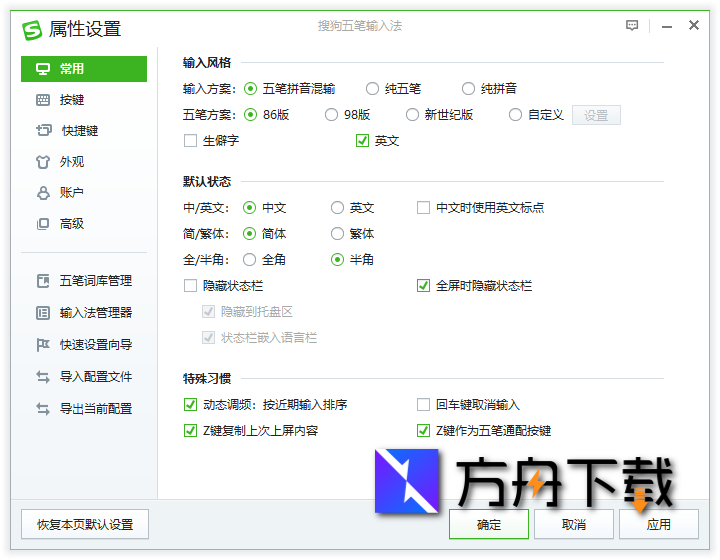Image resolution: width=720 pixels, height=560 pixels.
Task: Uncheck 全屏时隐藏状态栏
Action: pos(423,286)
